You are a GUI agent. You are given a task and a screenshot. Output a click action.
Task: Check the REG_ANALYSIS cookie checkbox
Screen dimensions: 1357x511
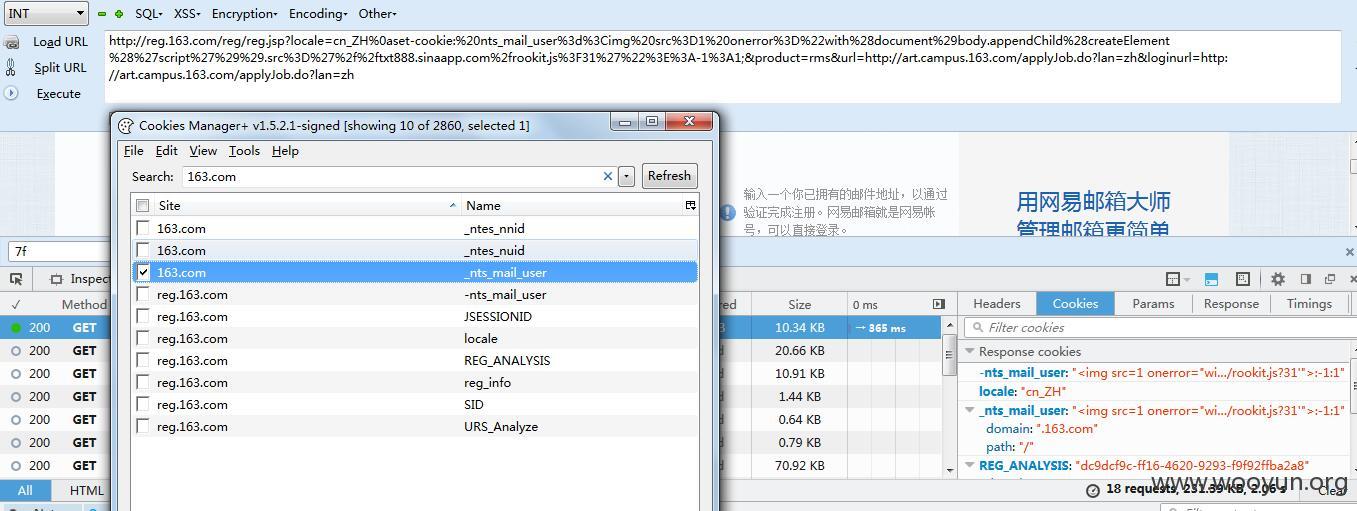click(143, 360)
